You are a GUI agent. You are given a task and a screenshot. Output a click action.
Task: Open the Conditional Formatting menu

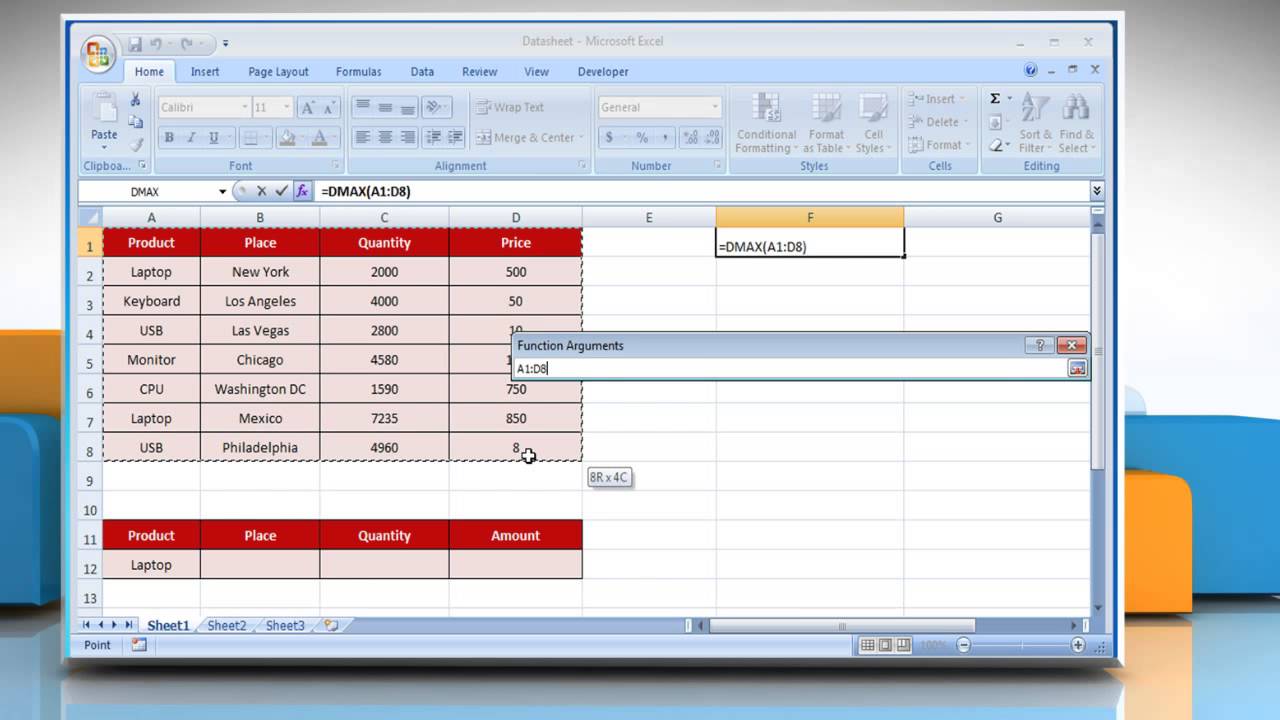point(766,123)
